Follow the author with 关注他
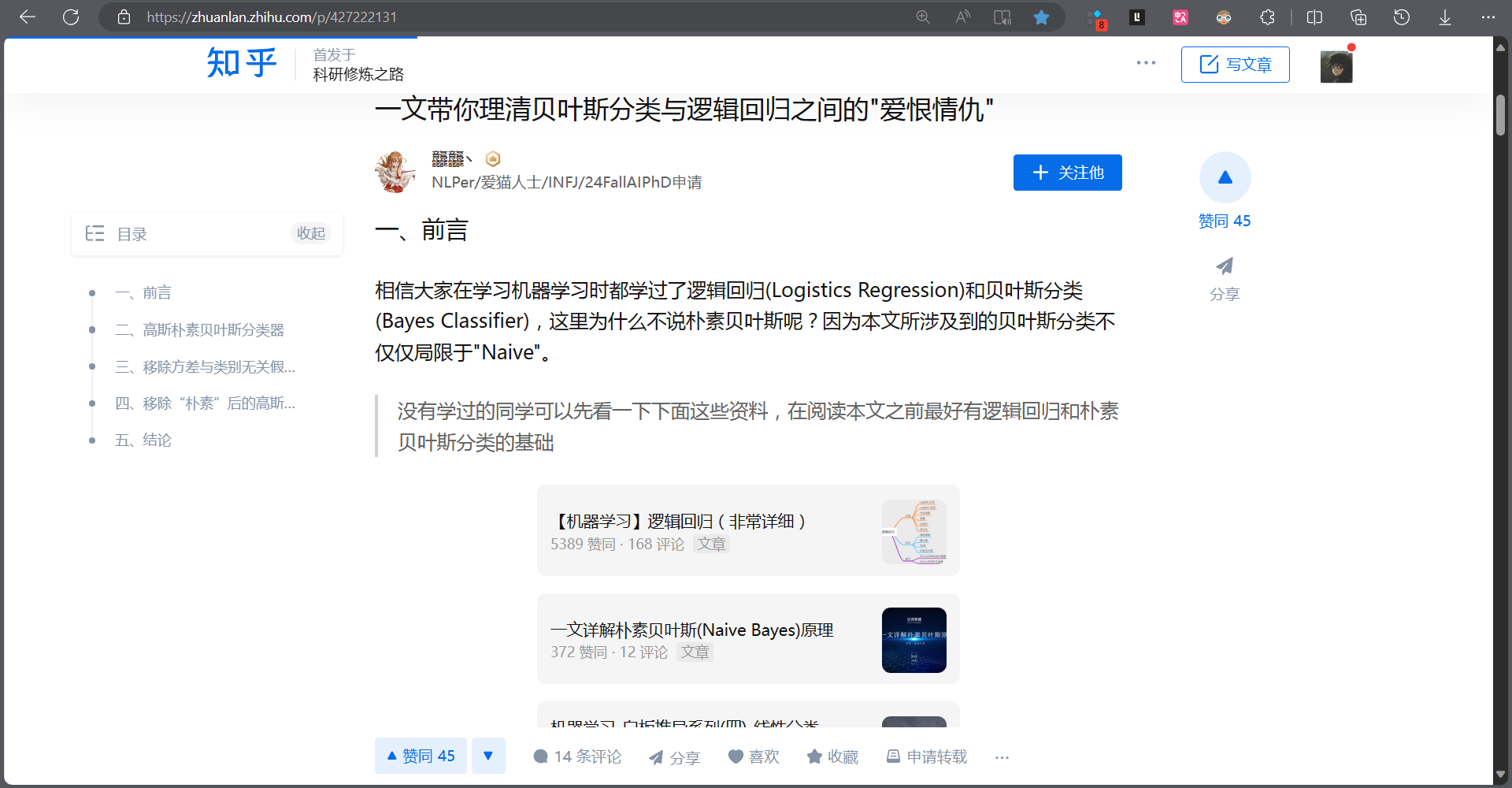Viewport: 1512px width, 788px height. (1068, 173)
